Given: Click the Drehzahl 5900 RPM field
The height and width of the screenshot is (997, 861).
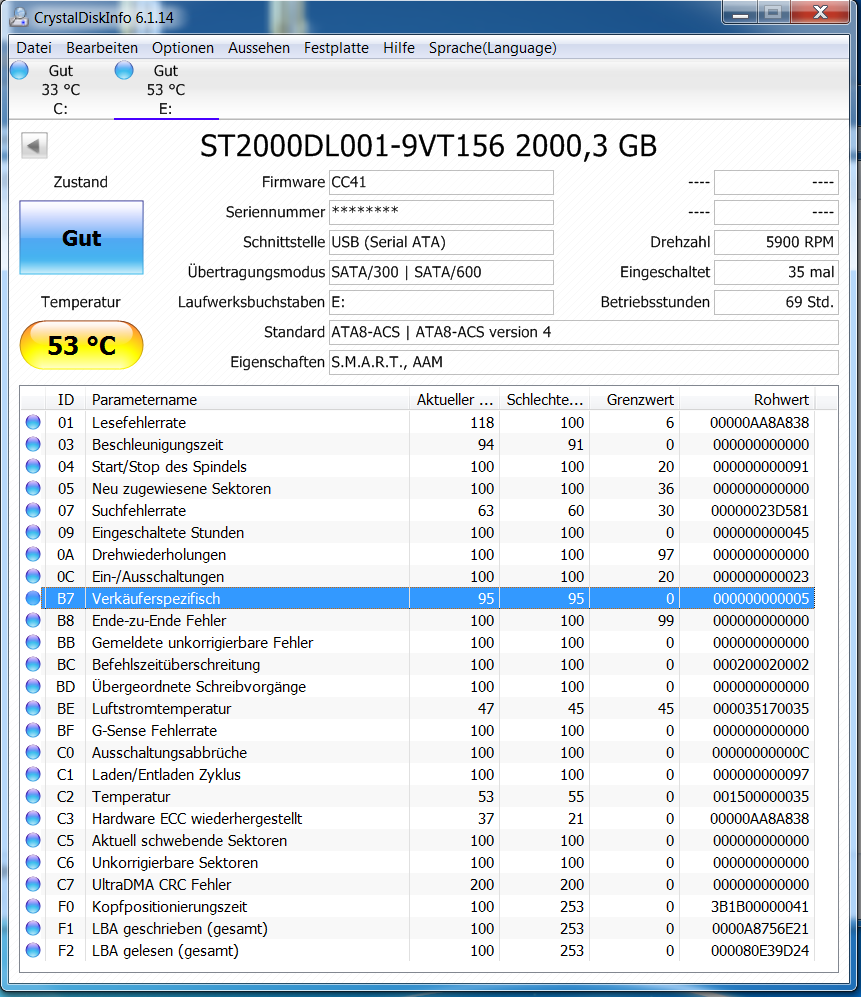Looking at the screenshot, I should pos(776,242).
